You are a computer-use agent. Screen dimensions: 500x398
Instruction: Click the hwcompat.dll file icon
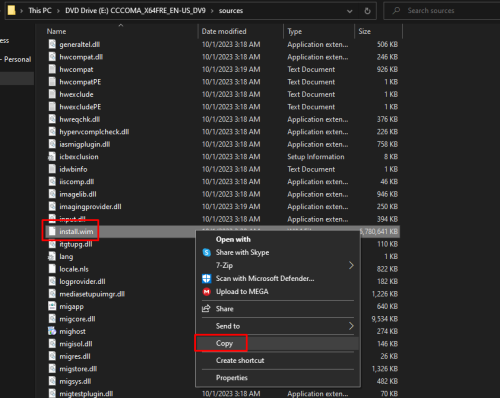[x=52, y=57]
